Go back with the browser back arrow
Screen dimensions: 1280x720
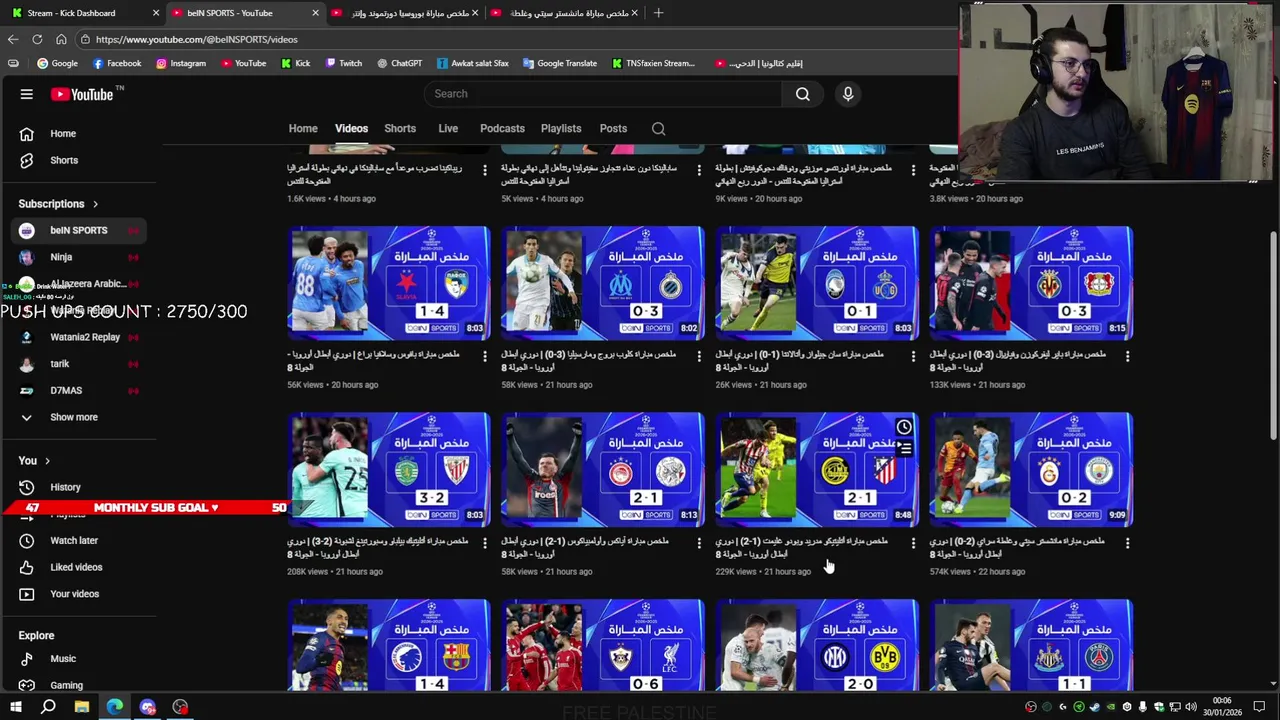tap(13, 39)
